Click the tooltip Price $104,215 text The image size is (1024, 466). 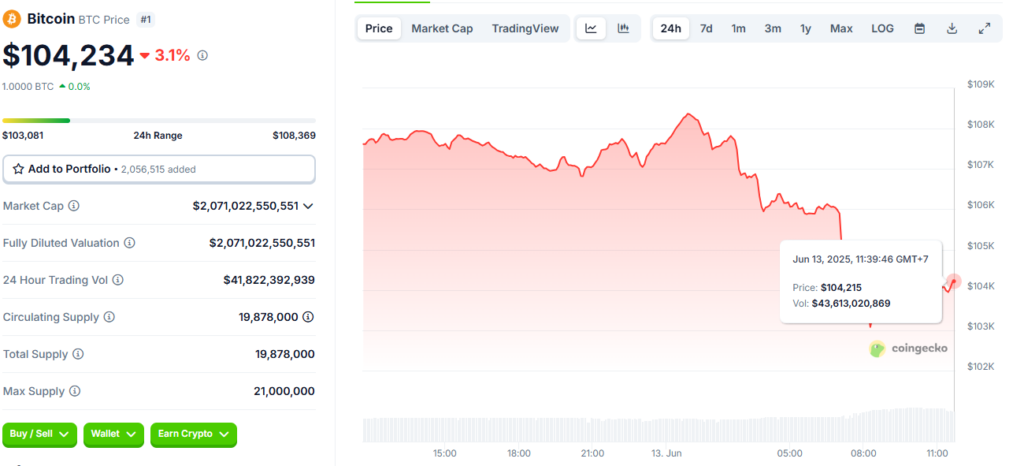827,288
